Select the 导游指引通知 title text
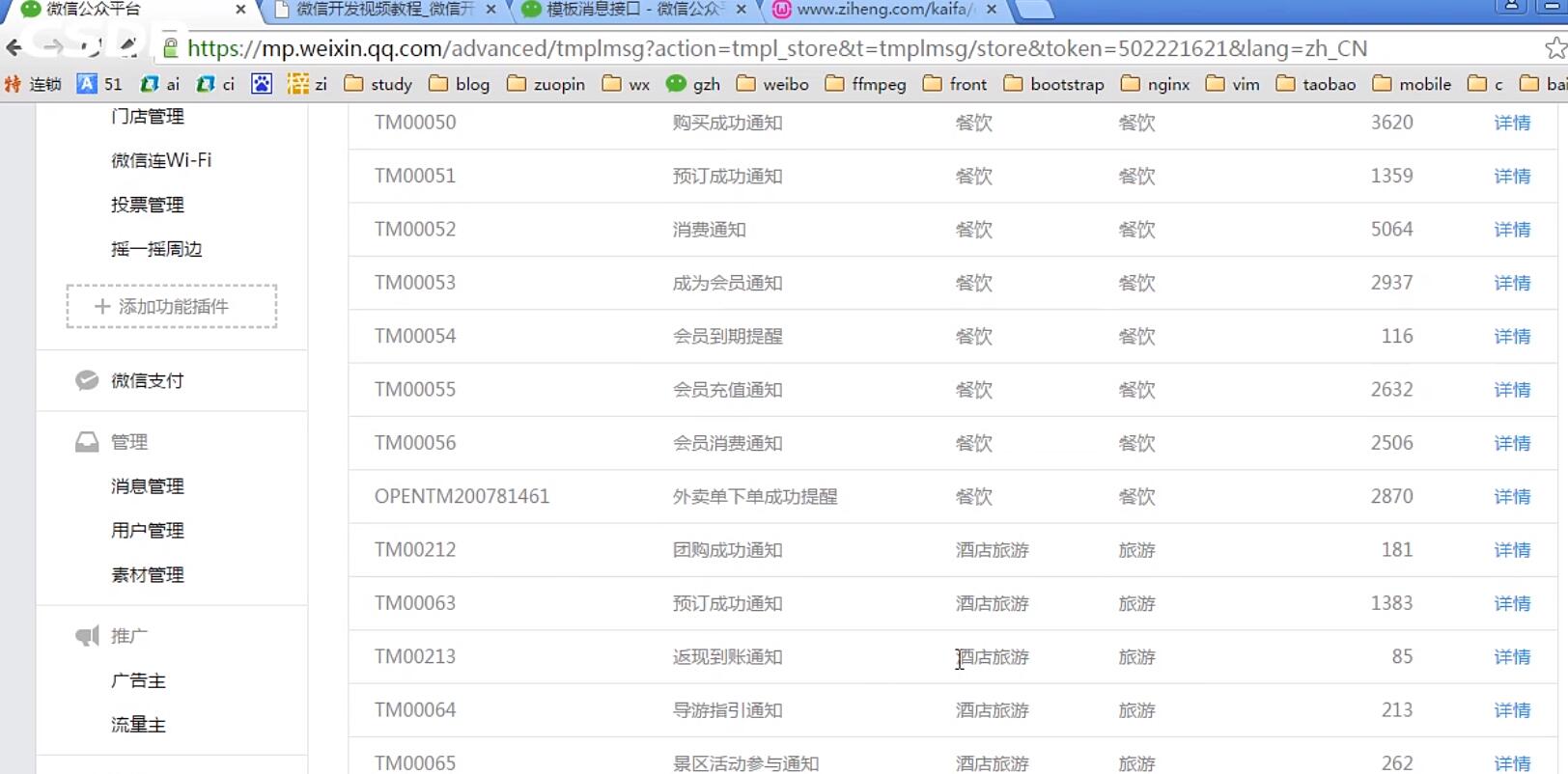This screenshot has width=1568, height=774. (x=727, y=710)
